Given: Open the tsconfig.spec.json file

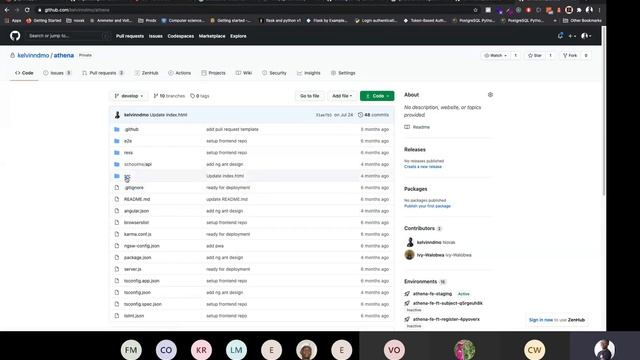Looking at the screenshot, I should coord(143,304).
